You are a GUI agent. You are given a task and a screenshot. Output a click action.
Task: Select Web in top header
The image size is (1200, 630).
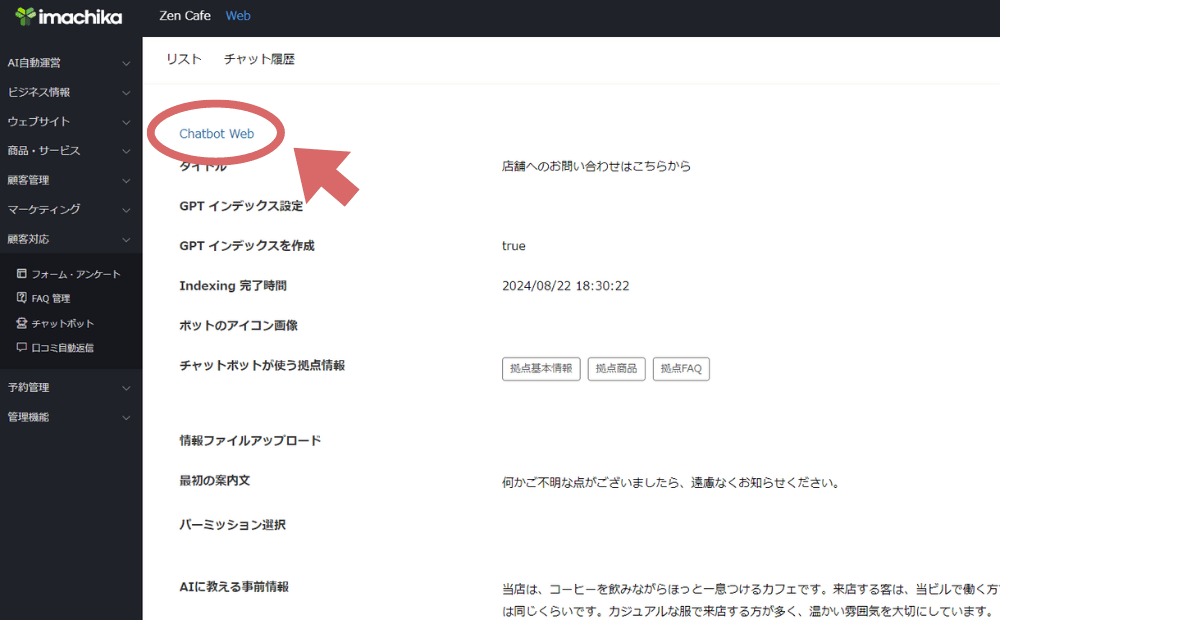238,16
